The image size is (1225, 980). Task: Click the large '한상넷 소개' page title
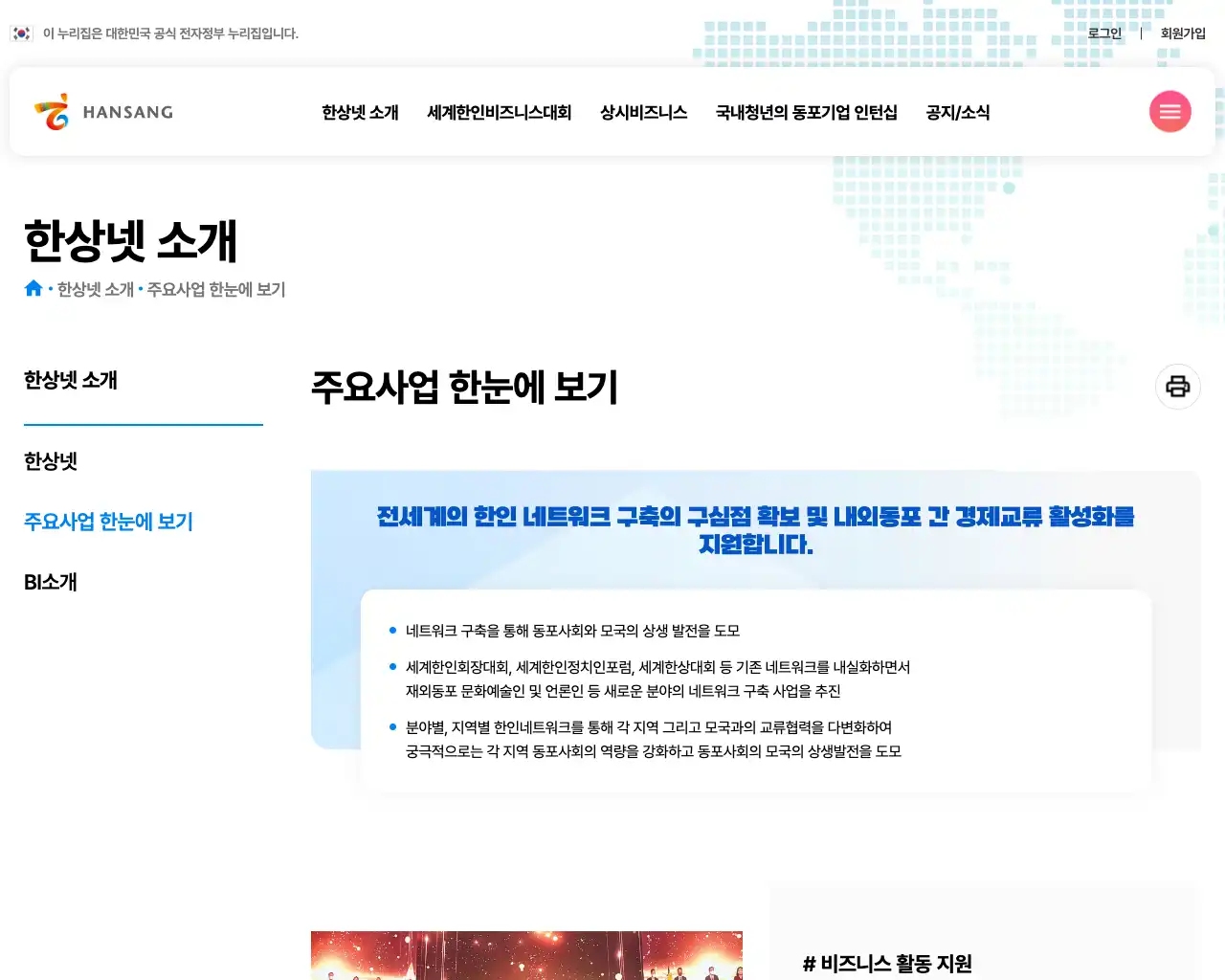tap(130, 241)
